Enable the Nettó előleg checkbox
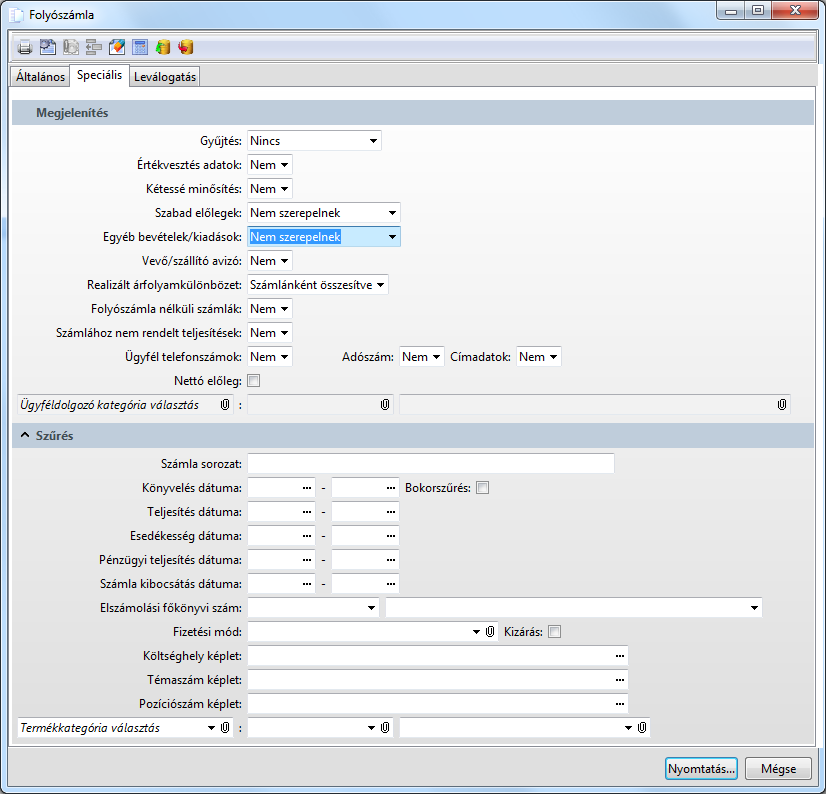Image resolution: width=826 pixels, height=794 pixels. click(253, 380)
